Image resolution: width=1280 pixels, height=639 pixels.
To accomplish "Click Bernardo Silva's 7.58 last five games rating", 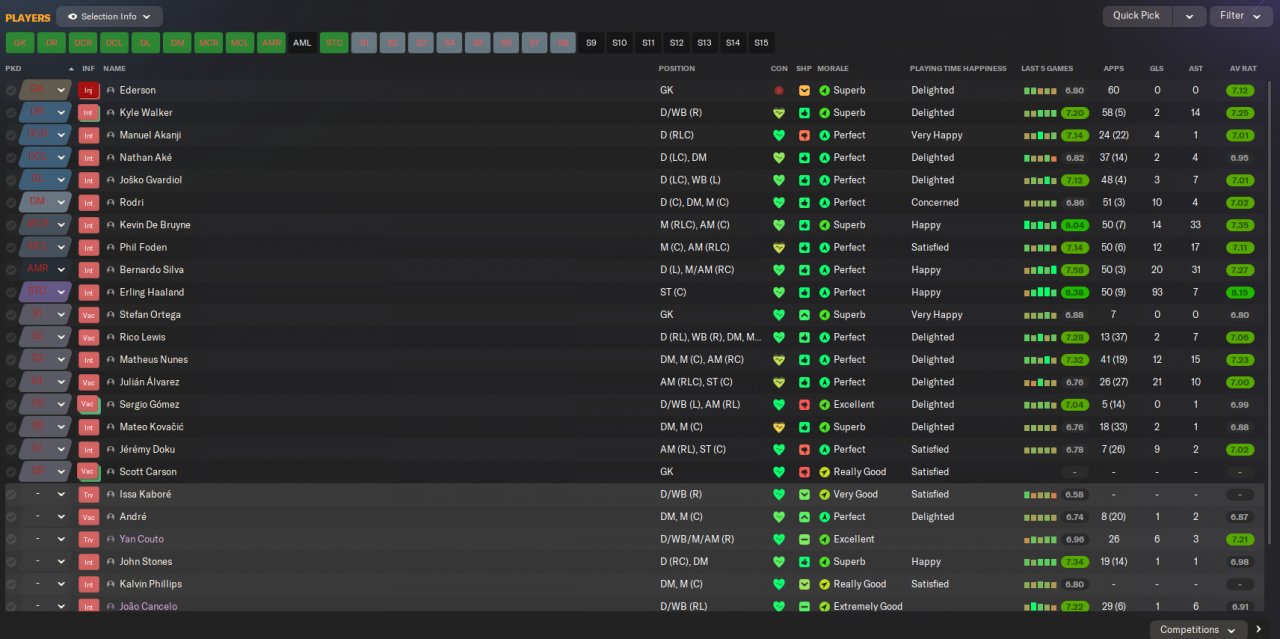I will point(1075,270).
